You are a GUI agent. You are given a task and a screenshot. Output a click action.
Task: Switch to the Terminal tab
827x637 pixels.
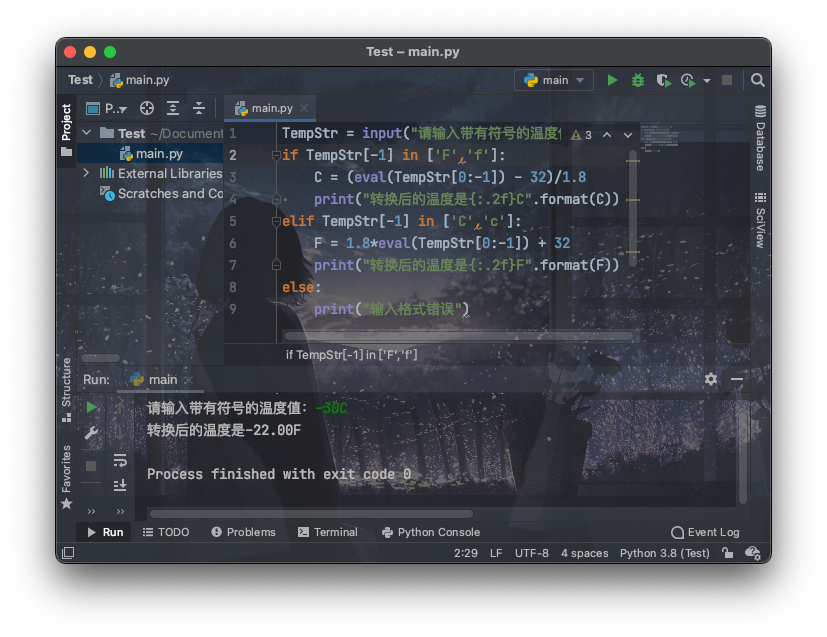(327, 532)
